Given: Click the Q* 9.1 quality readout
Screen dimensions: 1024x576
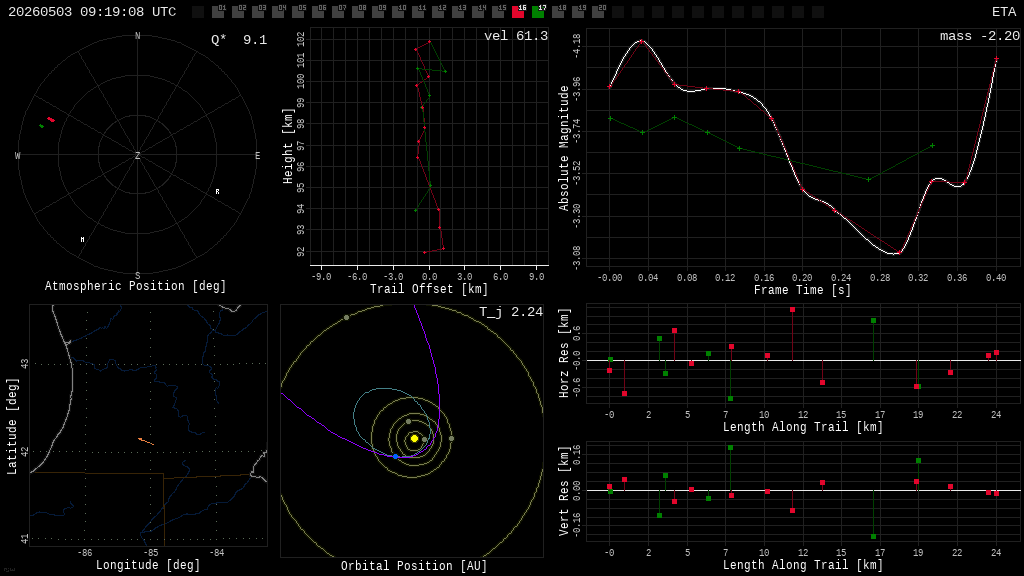Looking at the screenshot, I should [239, 40].
